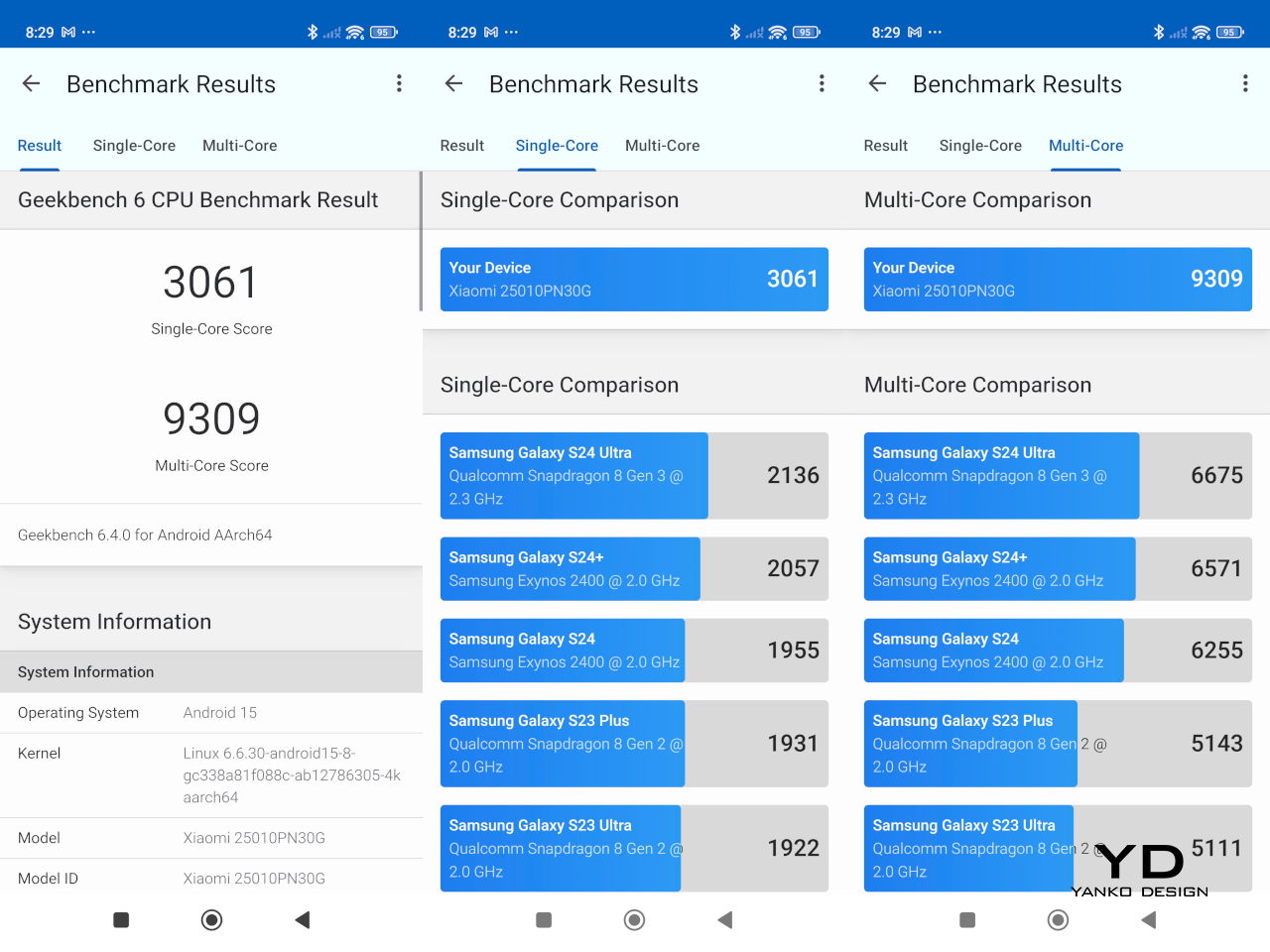Select Samsung Galaxy S24+ row scoring 6571
This screenshot has width=1270, height=952.
pos(1058,569)
